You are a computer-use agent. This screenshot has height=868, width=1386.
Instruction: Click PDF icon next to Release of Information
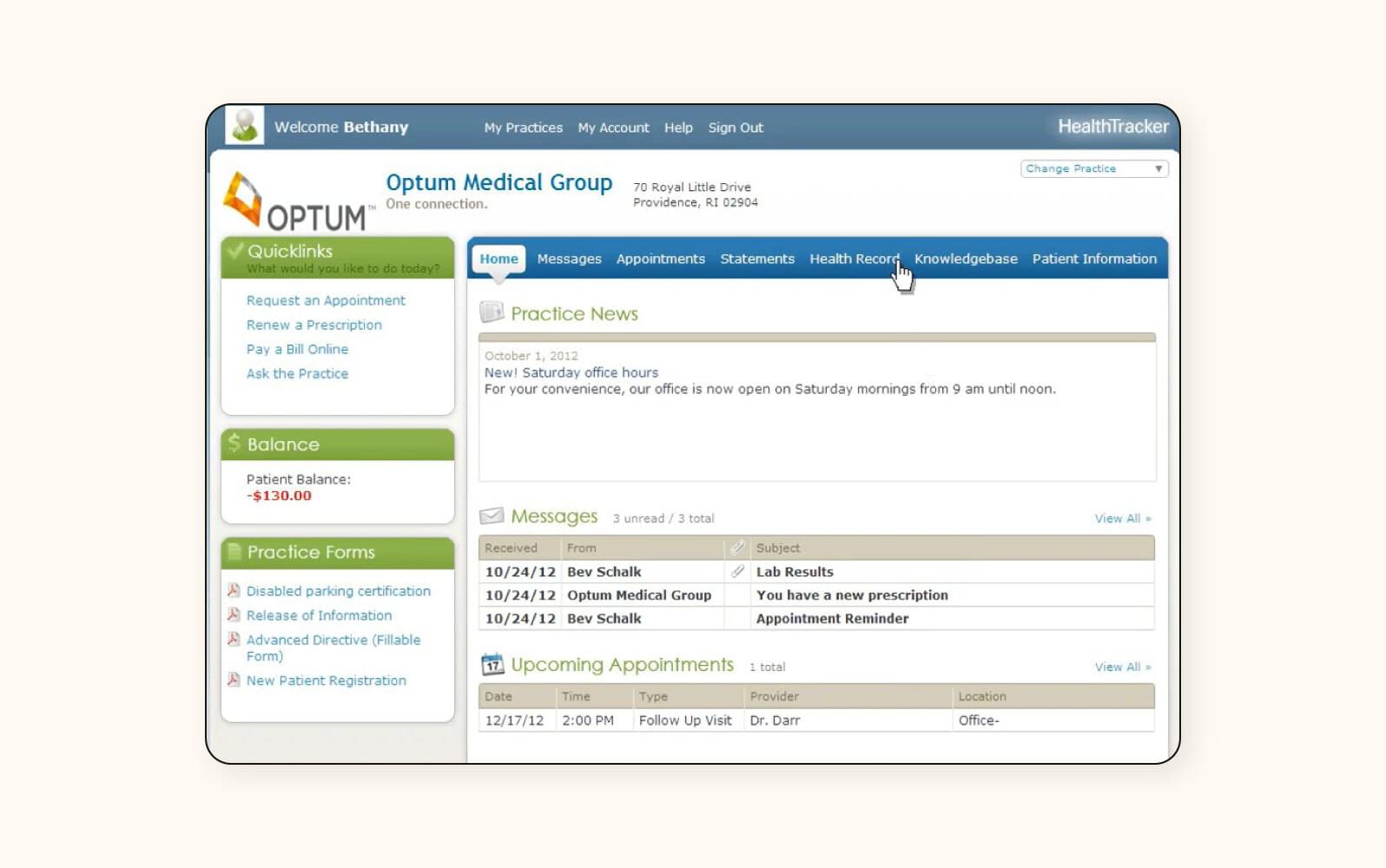[x=234, y=615]
